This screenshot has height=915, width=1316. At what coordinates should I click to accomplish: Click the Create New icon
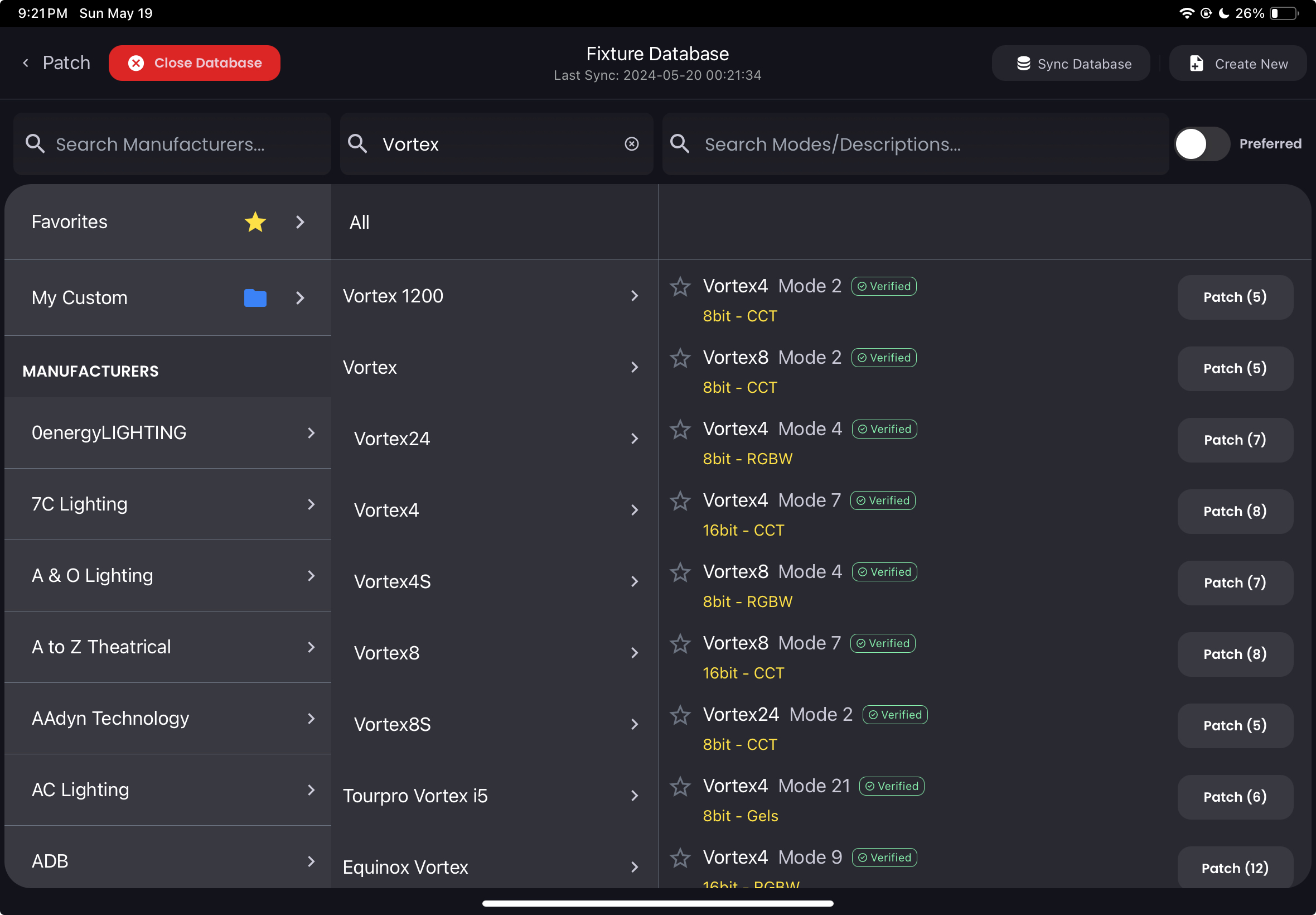click(x=1196, y=63)
